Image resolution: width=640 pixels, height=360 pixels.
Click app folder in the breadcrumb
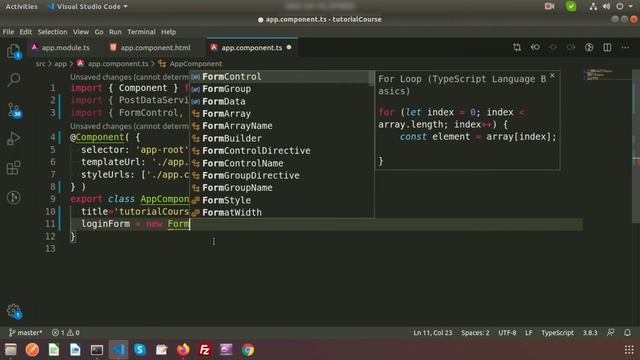pyautogui.click(x=60, y=64)
